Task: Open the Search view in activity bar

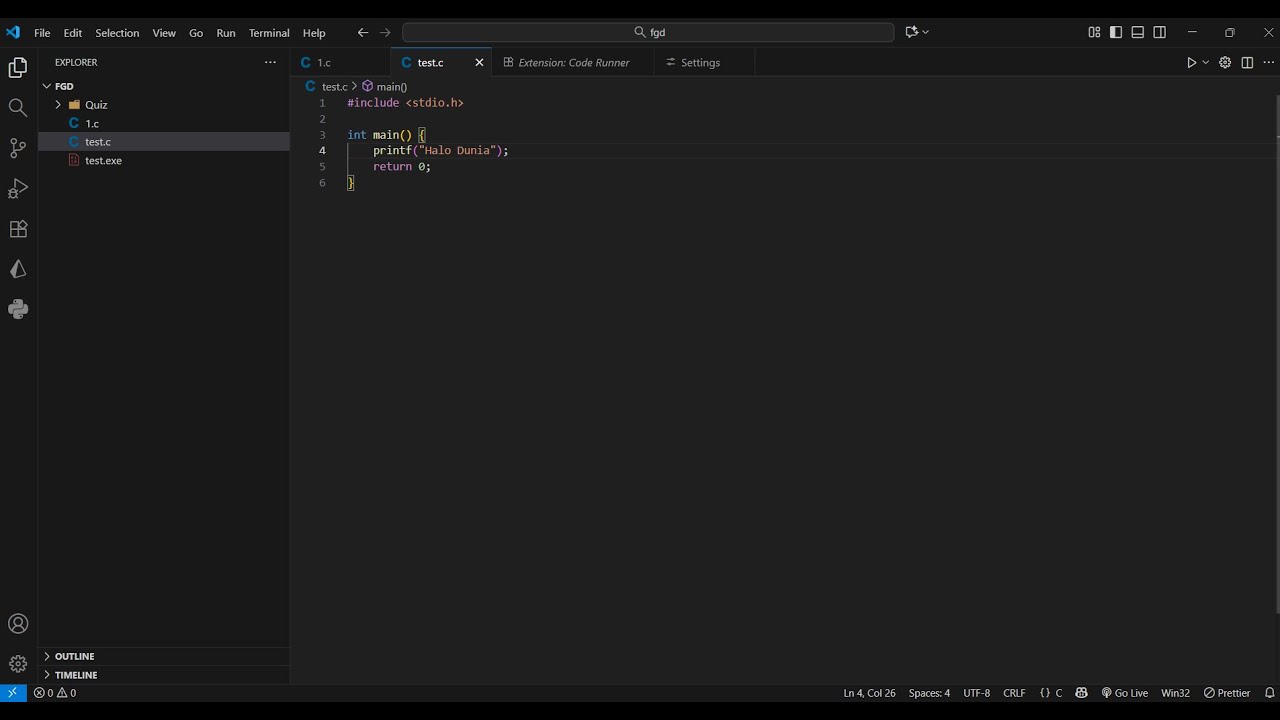Action: (x=18, y=108)
